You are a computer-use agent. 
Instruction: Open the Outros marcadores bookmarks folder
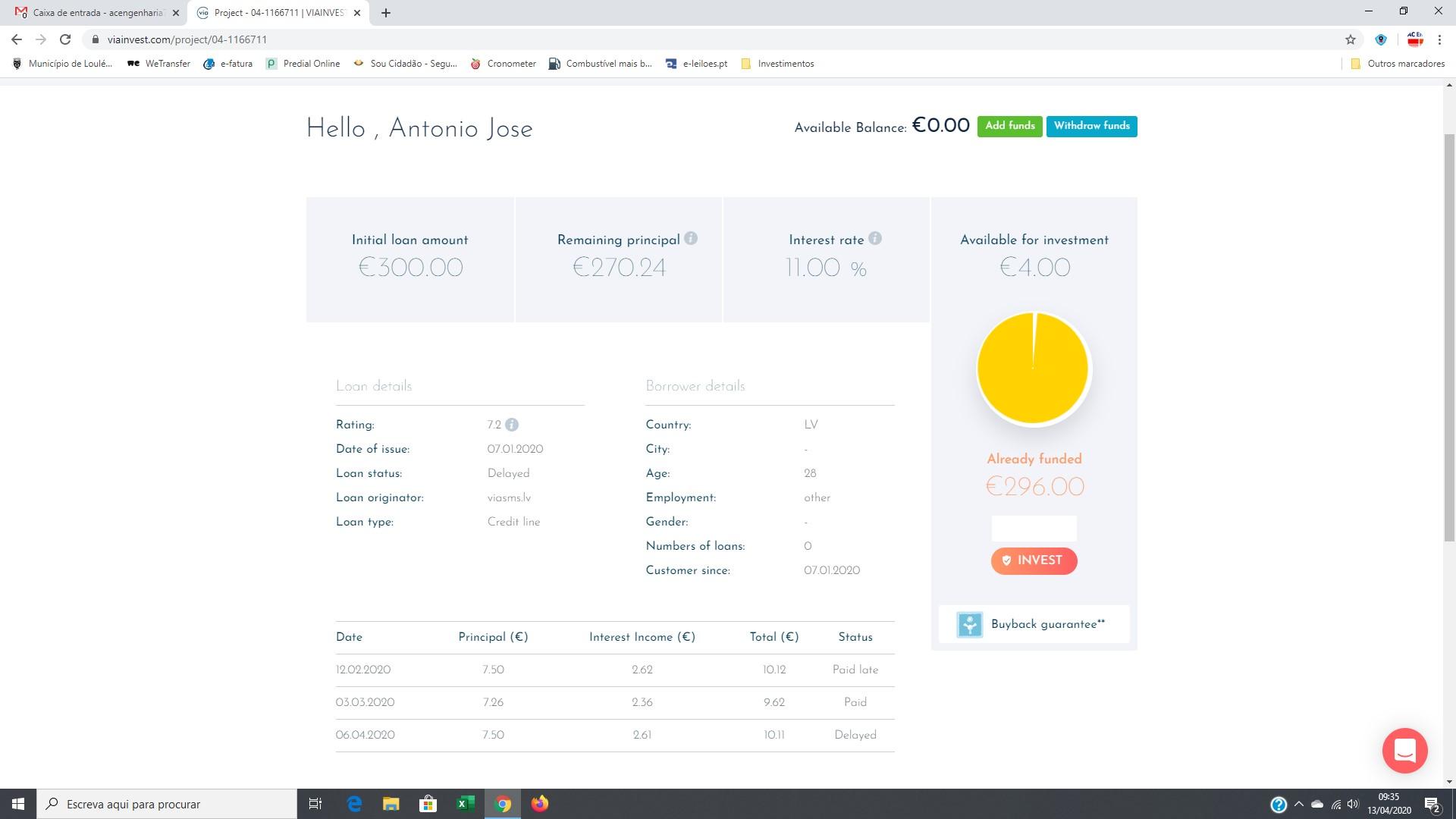(x=1398, y=64)
